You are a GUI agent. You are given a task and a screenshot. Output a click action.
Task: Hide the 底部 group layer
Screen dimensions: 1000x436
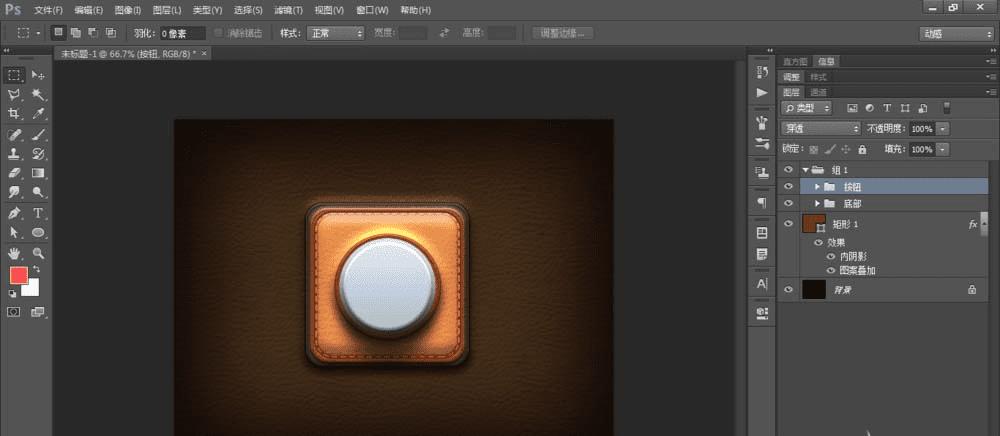pyautogui.click(x=789, y=203)
